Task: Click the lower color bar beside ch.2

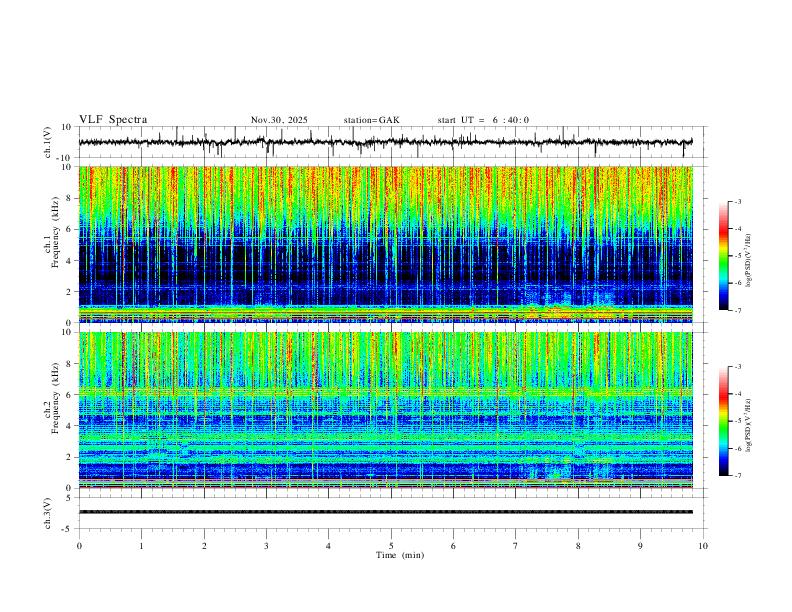Action: point(723,421)
